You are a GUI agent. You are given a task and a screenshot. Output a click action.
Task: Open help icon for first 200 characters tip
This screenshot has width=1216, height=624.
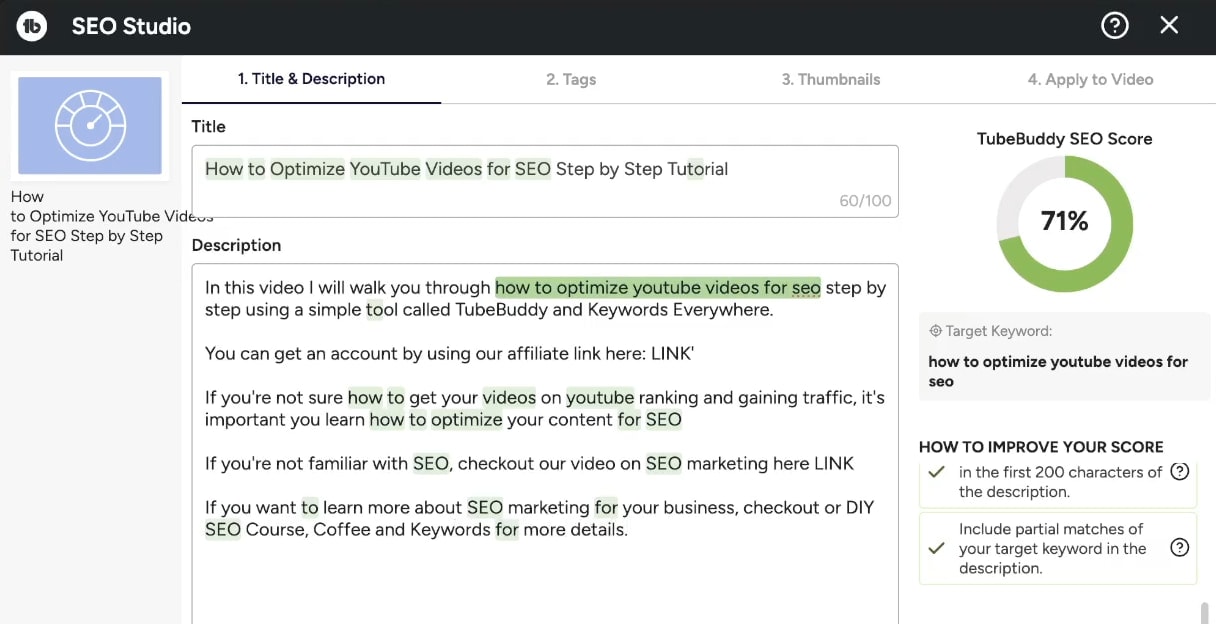(x=1179, y=472)
